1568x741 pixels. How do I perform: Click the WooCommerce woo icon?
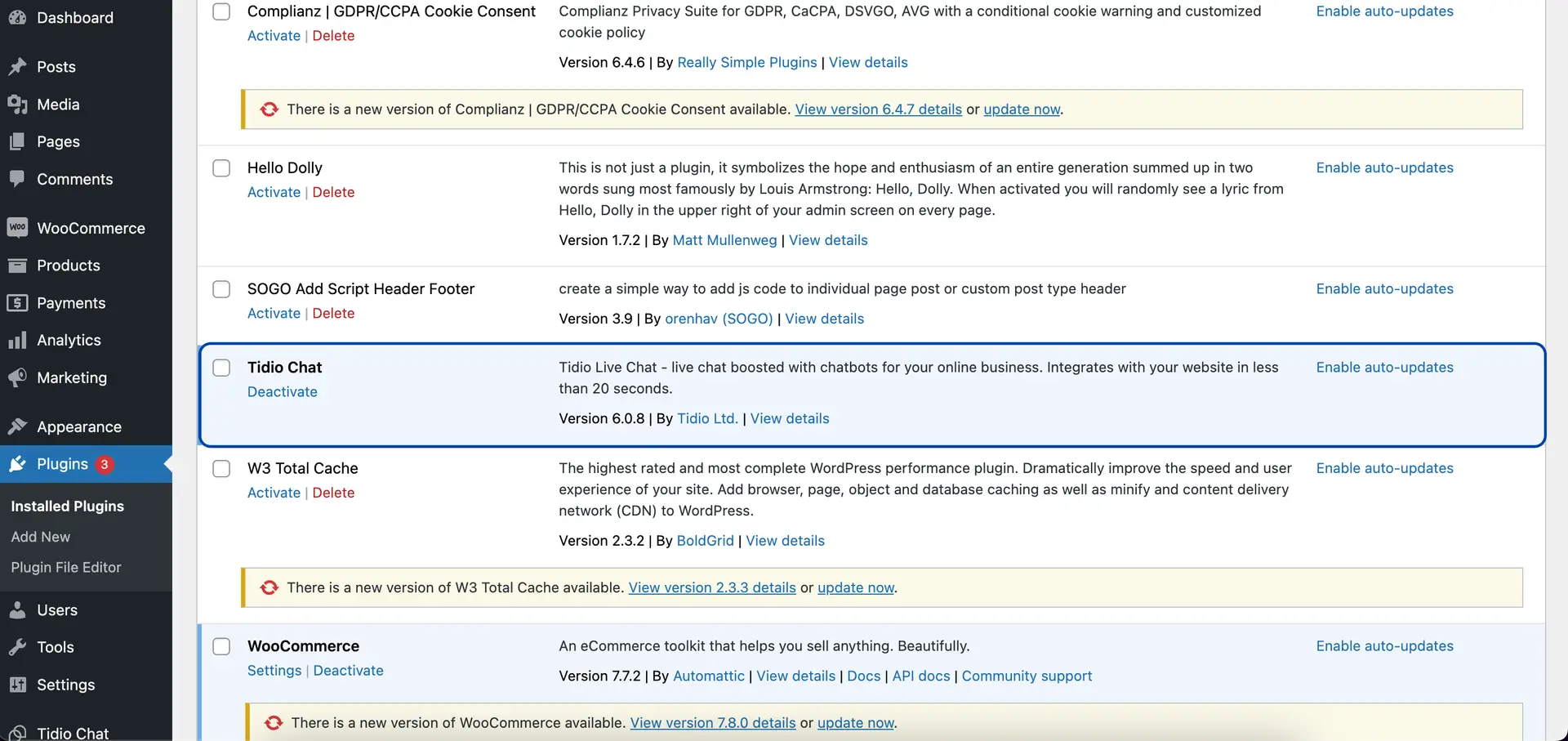tap(17, 228)
